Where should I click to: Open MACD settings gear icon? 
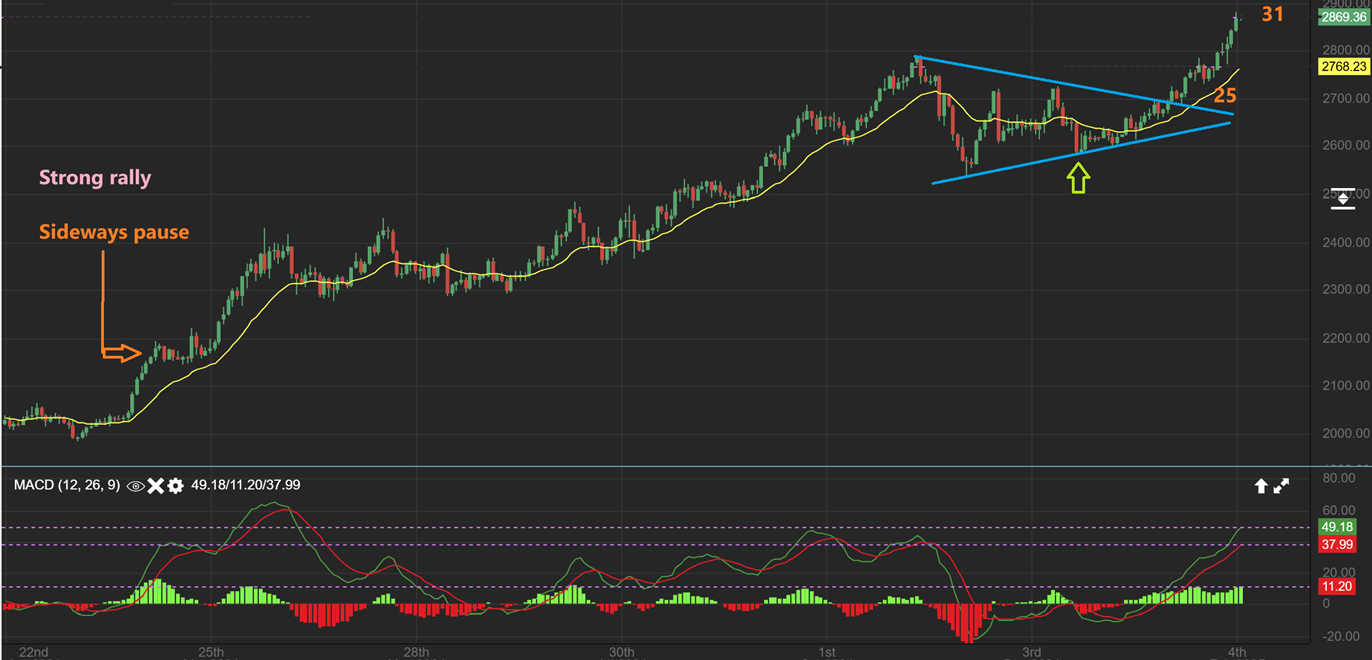[175, 485]
